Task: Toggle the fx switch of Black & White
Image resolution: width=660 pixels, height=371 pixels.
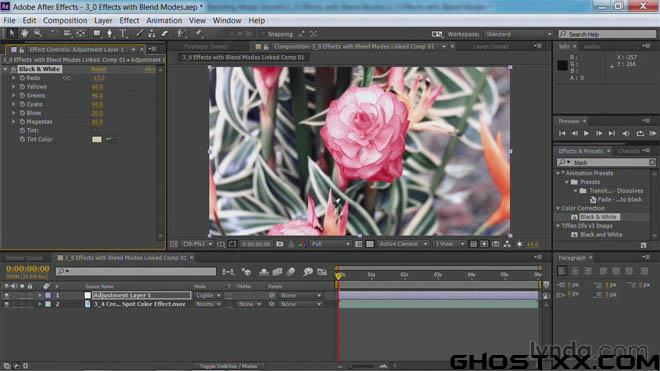Action: pos(13,69)
